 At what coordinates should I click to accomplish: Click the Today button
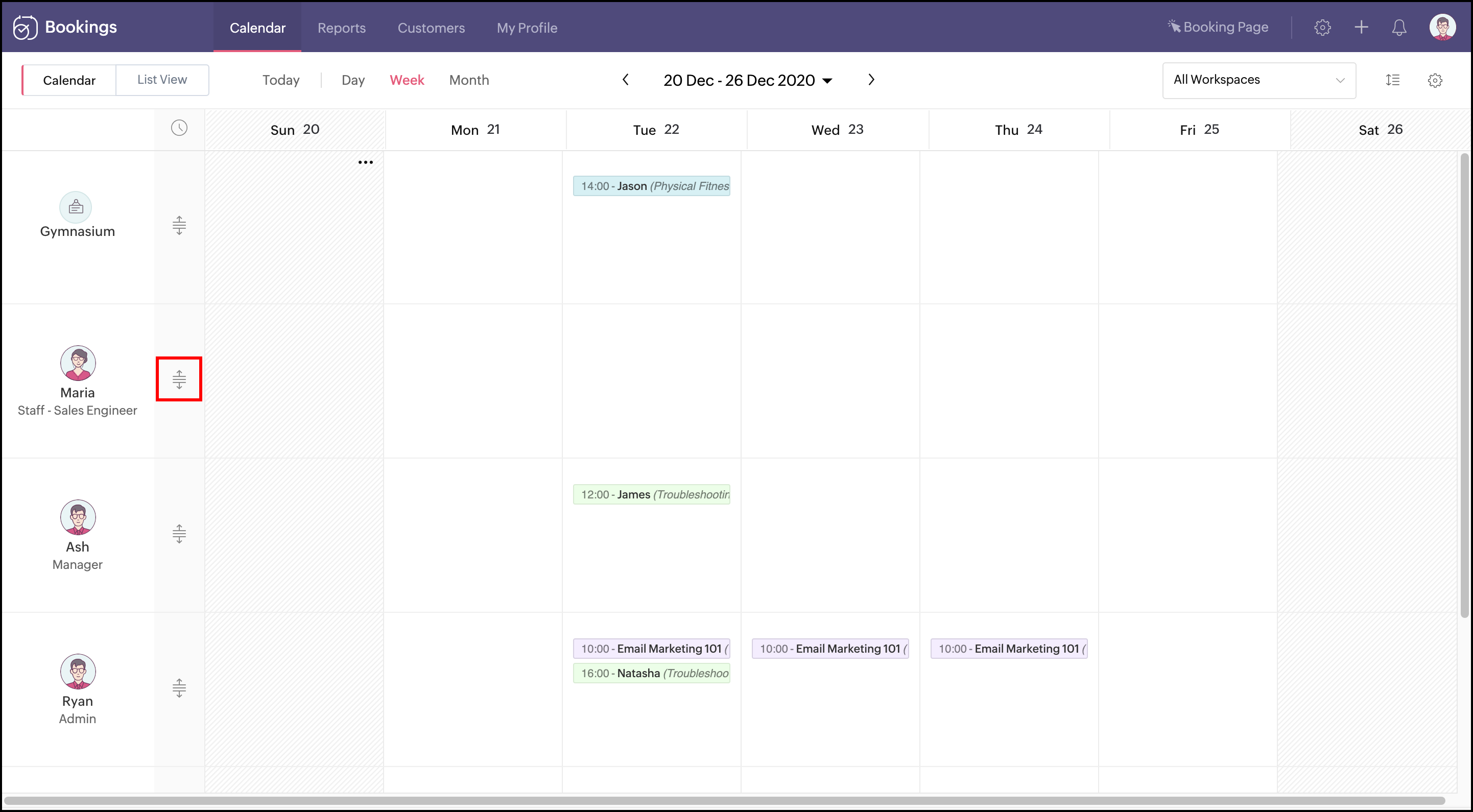pos(281,80)
